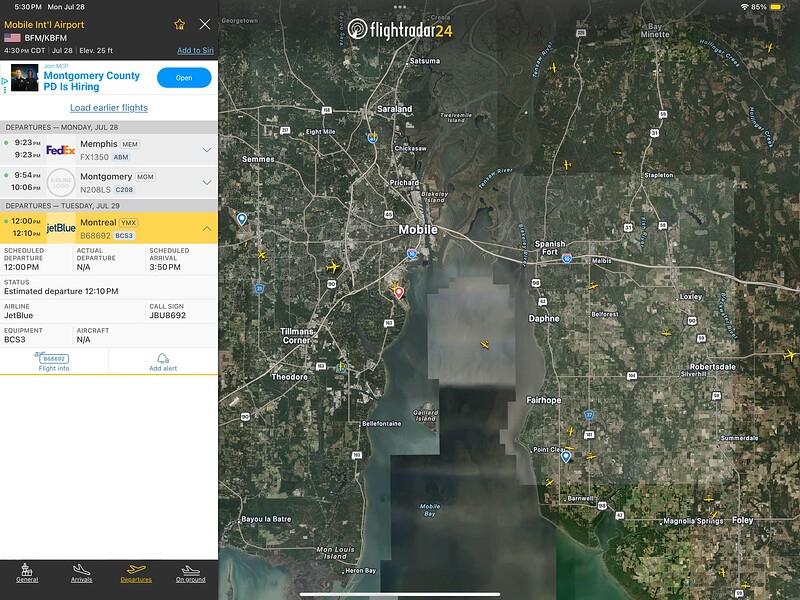
Task: Tap the MGM airport code badge
Action: click(145, 177)
